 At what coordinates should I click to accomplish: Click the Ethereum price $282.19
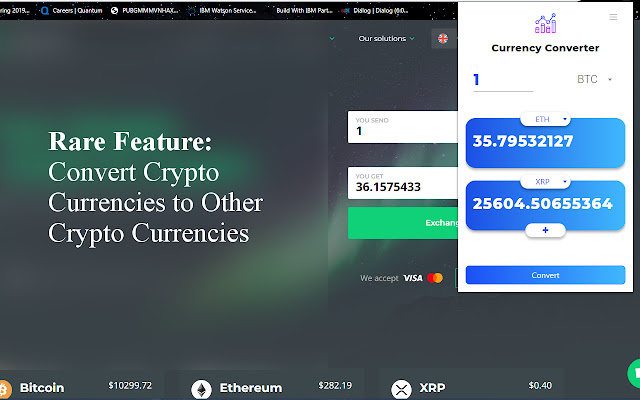click(x=335, y=385)
